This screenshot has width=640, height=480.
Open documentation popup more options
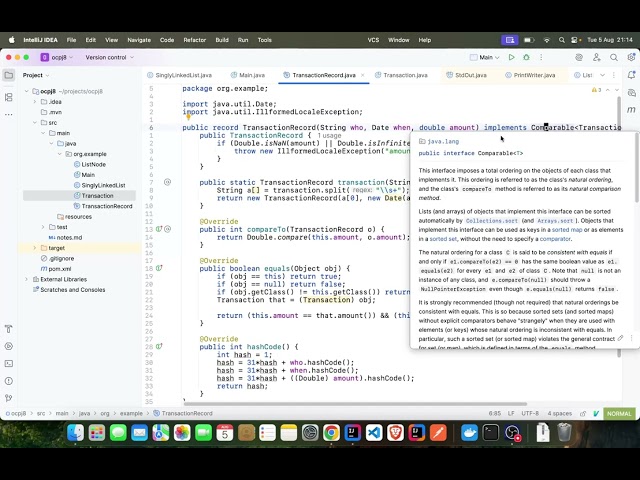pos(631,338)
